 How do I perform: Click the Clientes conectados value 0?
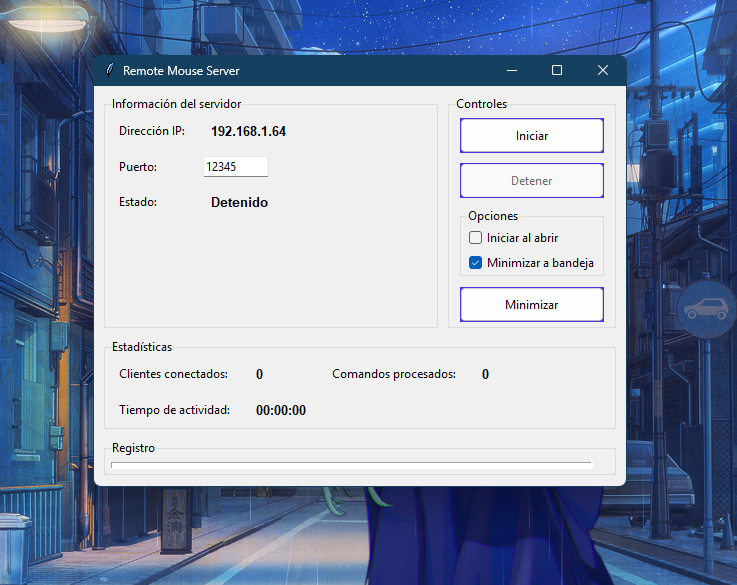[x=259, y=374]
